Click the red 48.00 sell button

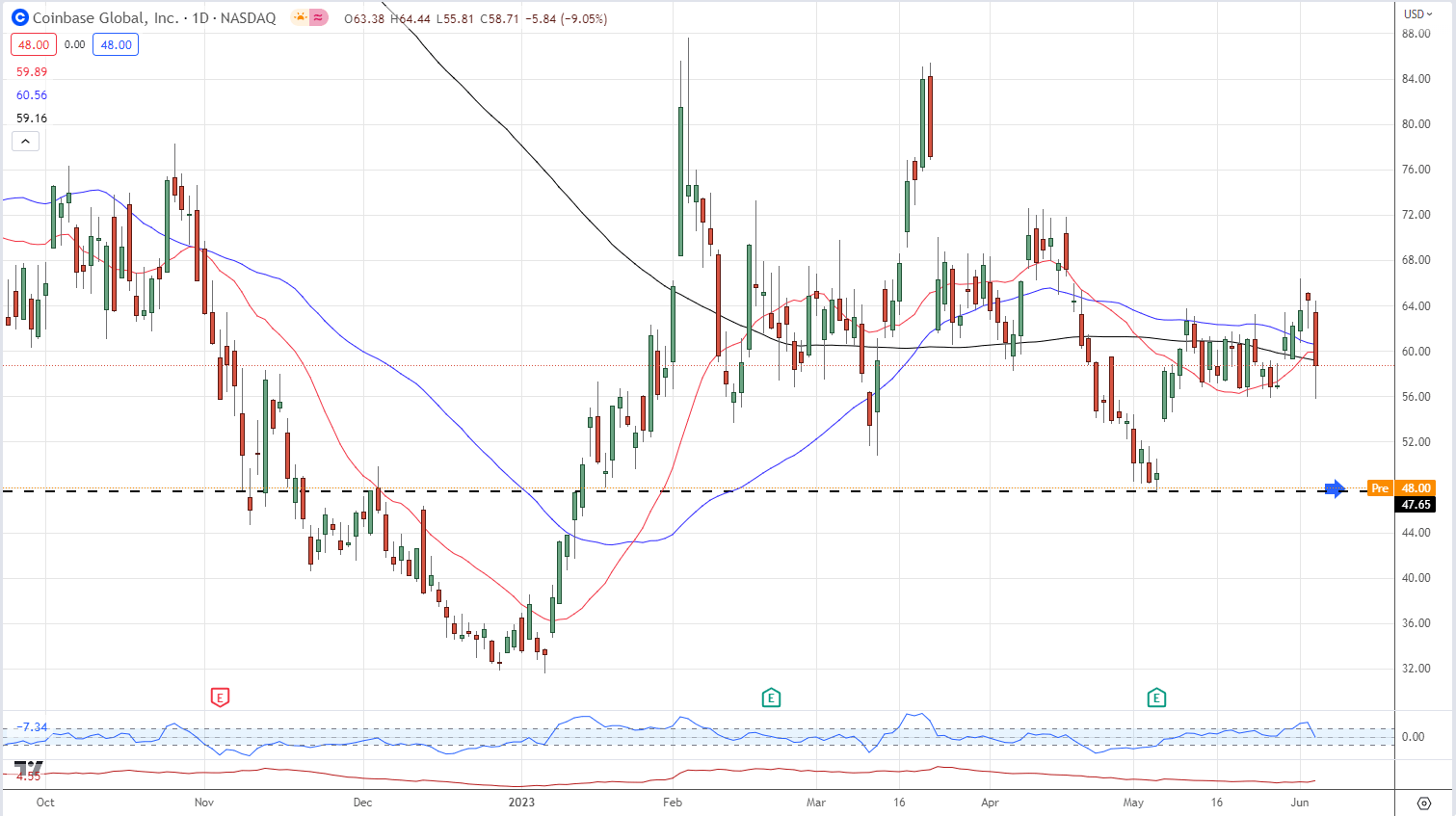[x=34, y=44]
